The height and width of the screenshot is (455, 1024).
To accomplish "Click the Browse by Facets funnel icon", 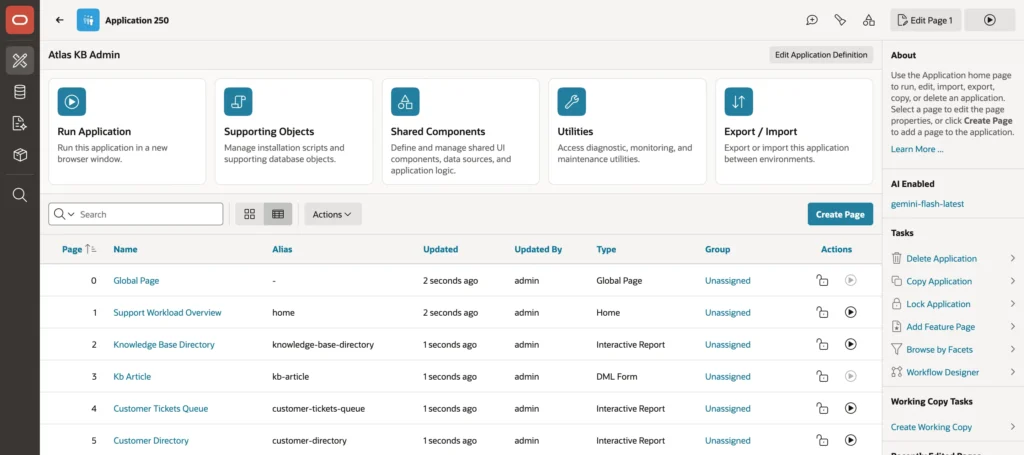I will [897, 349].
